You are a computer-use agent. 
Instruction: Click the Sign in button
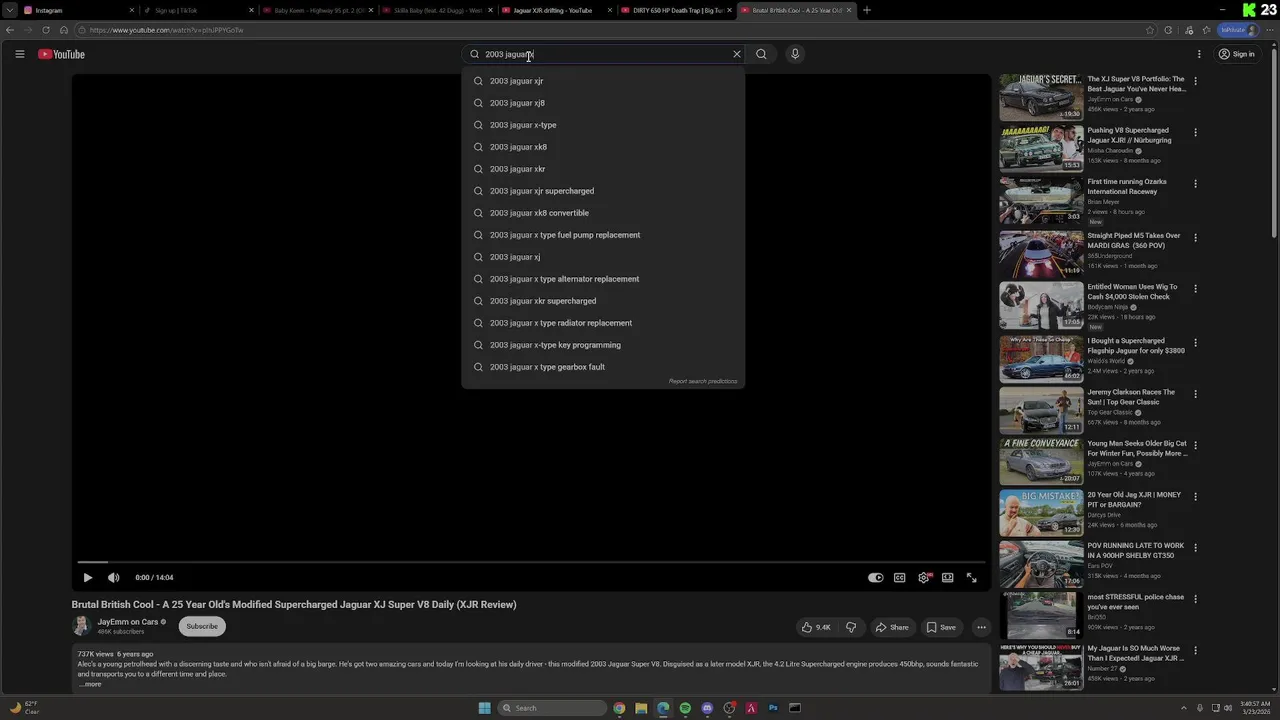tap(1237, 54)
